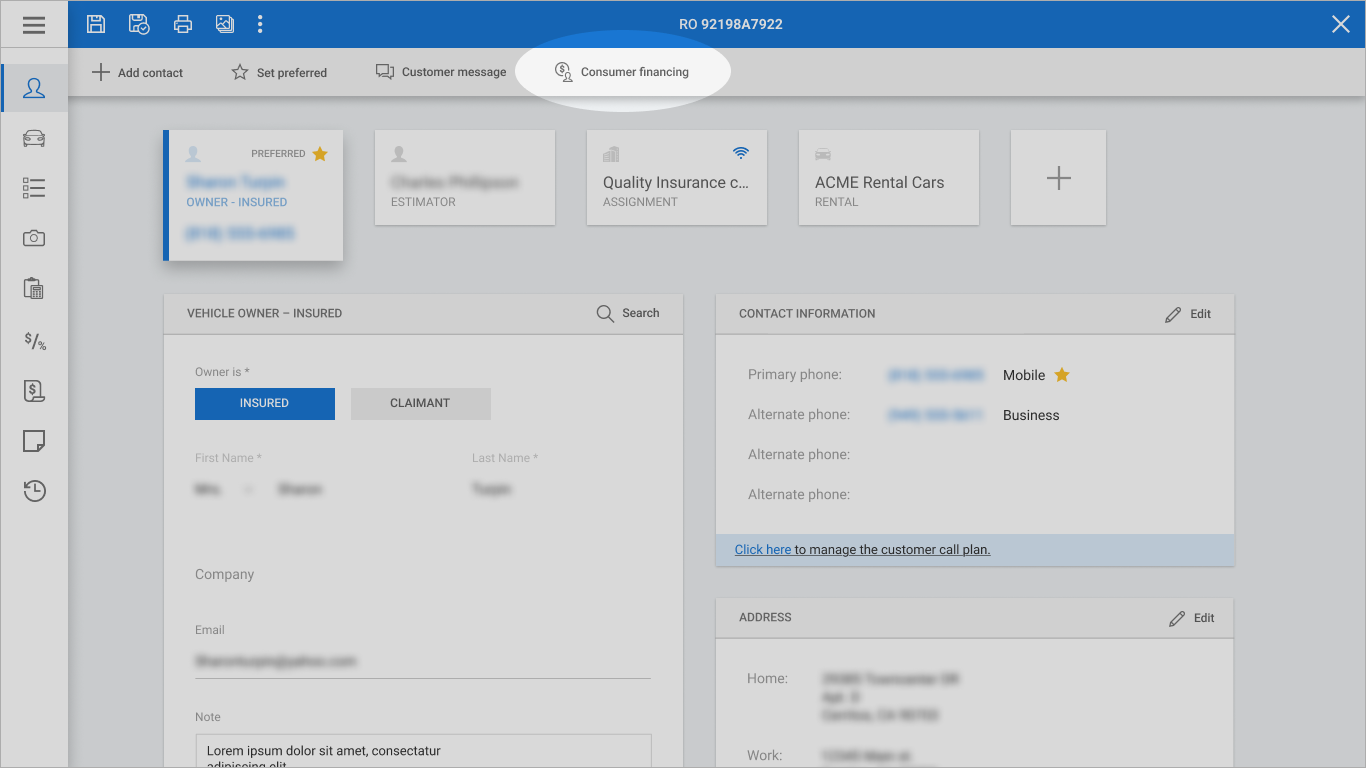Search for a vehicle owner

tap(628, 313)
